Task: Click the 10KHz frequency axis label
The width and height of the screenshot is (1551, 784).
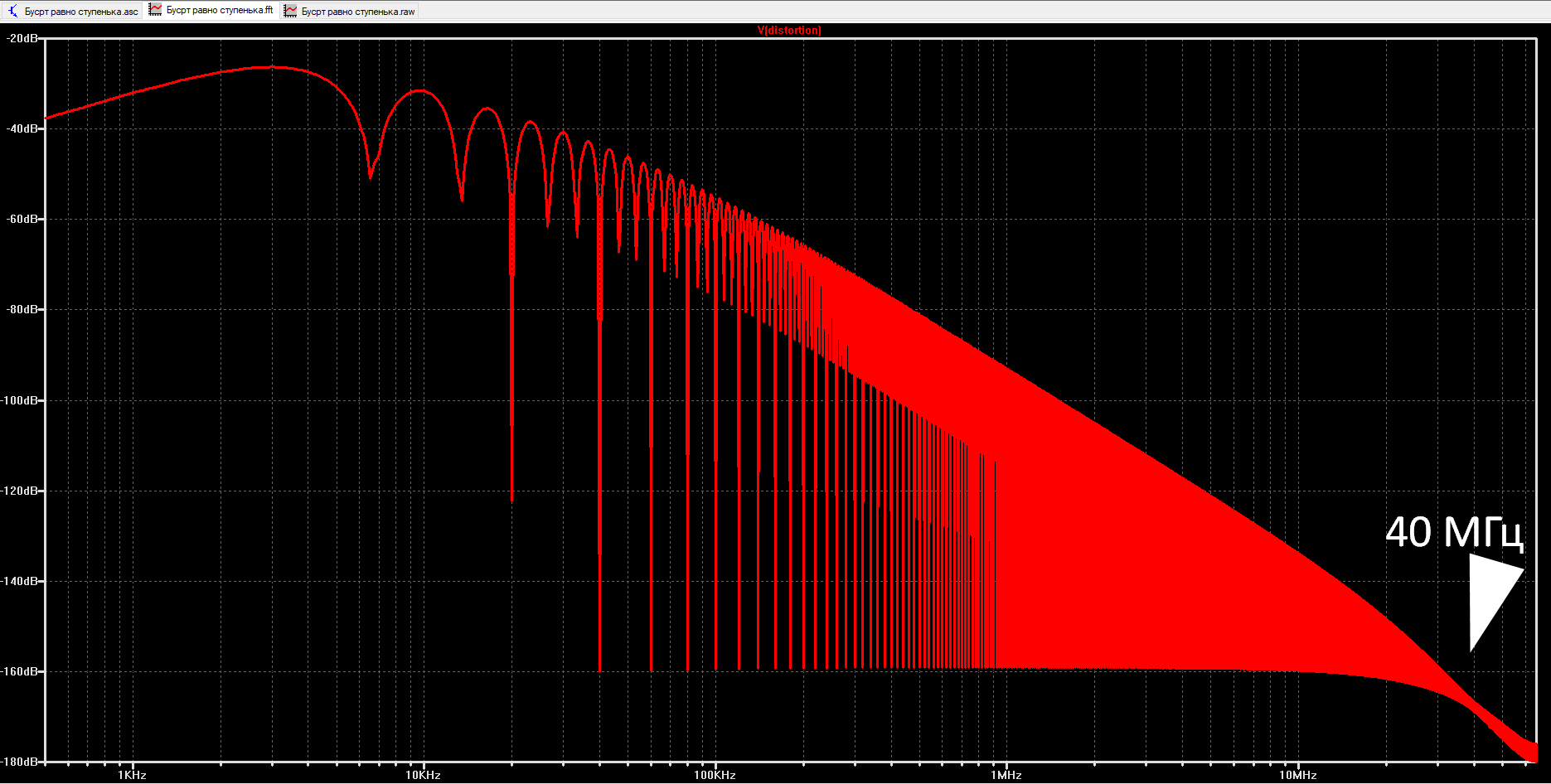Action: pos(423,775)
